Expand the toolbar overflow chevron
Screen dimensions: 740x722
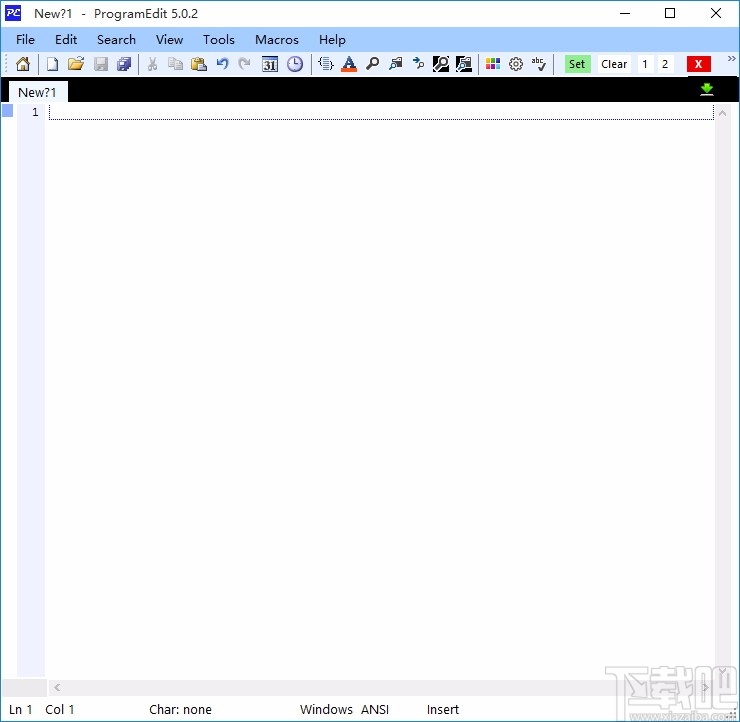(732, 59)
